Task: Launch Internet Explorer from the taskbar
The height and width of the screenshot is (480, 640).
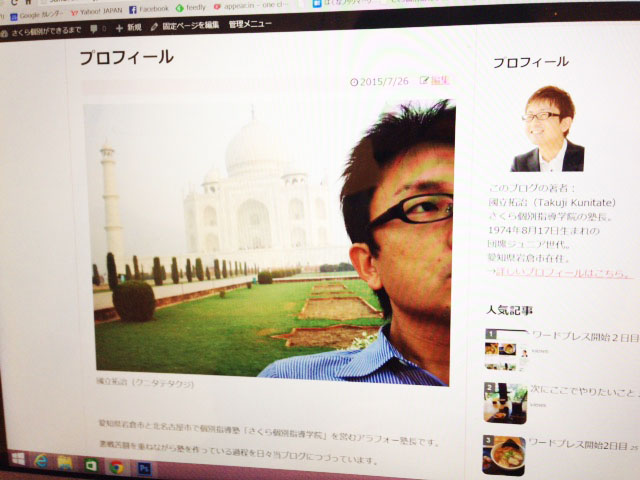Action: 42,461
